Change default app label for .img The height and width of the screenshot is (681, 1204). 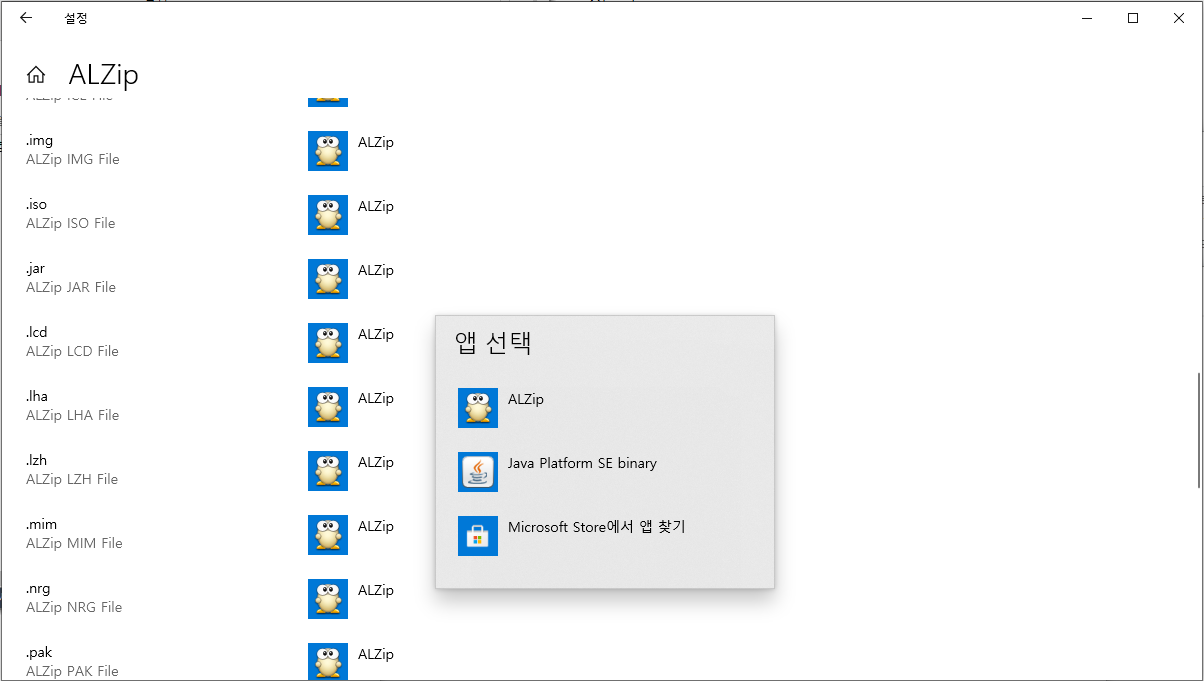(x=376, y=142)
